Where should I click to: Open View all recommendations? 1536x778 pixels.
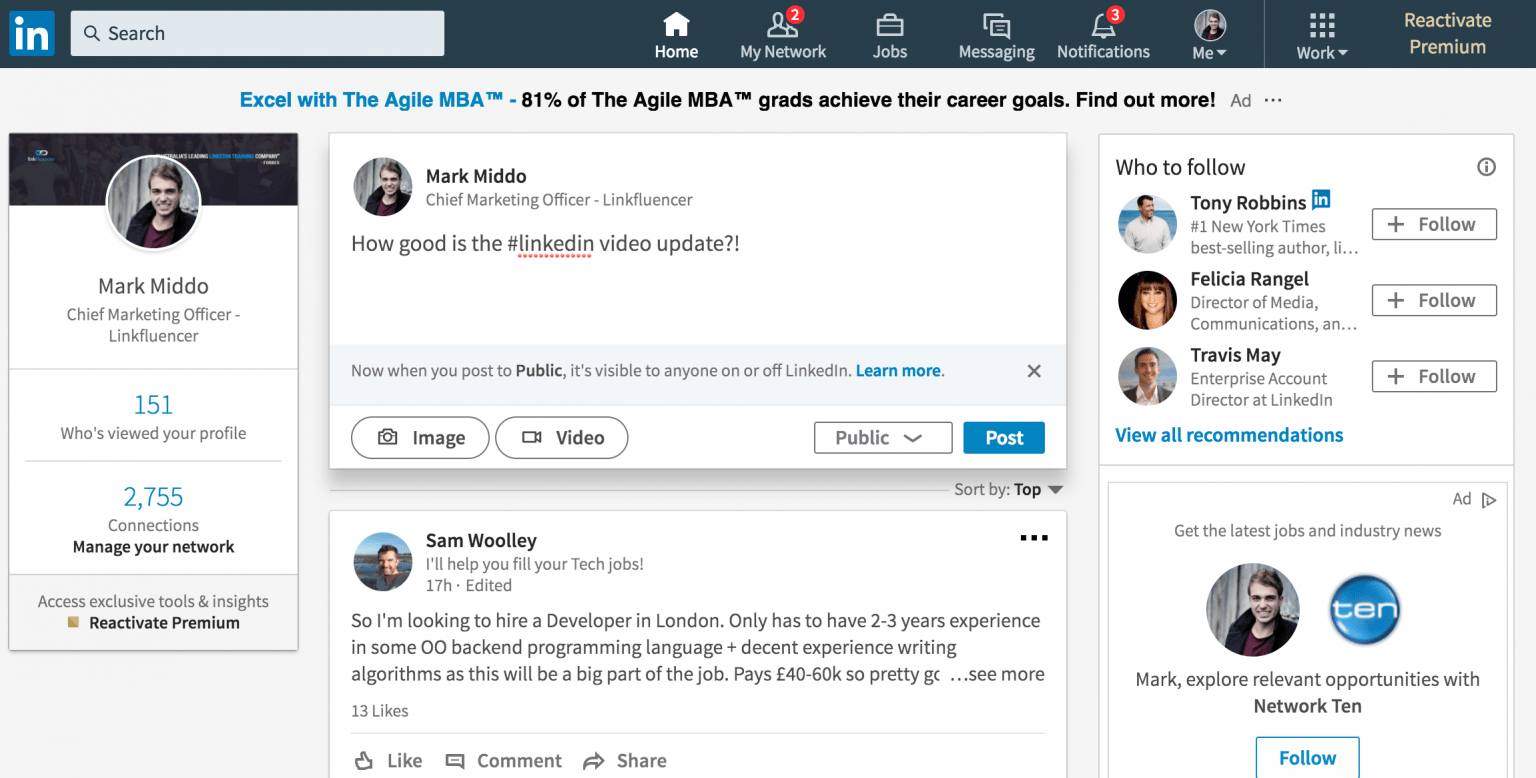pyautogui.click(x=1229, y=435)
